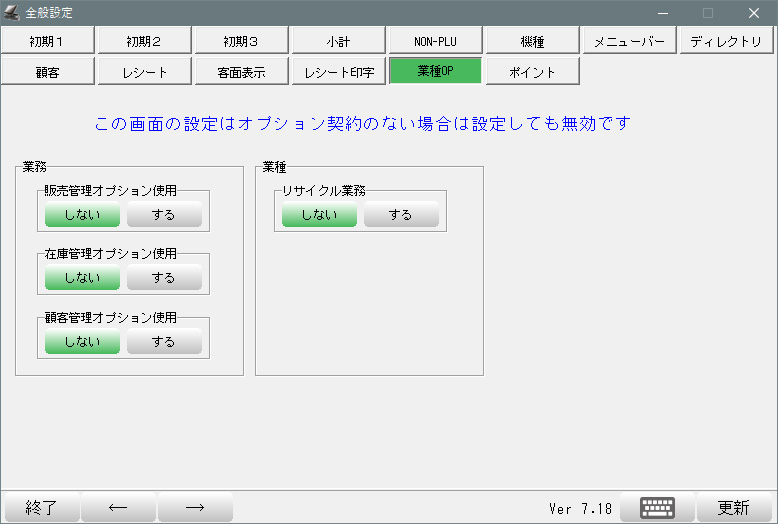Set 販売管理オプション使用 to する
This screenshot has width=778, height=524.
164,215
